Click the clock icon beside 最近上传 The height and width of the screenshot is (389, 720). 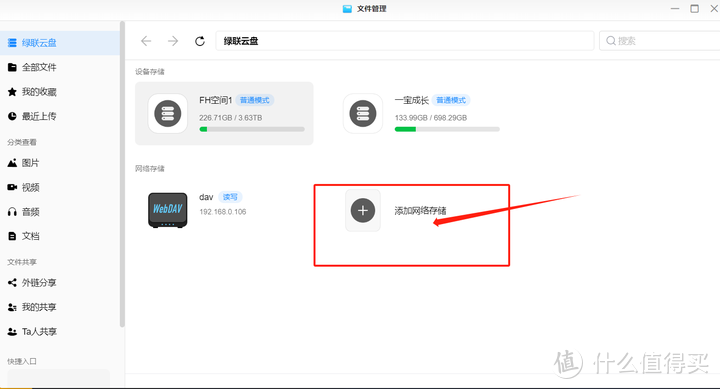click(12, 116)
